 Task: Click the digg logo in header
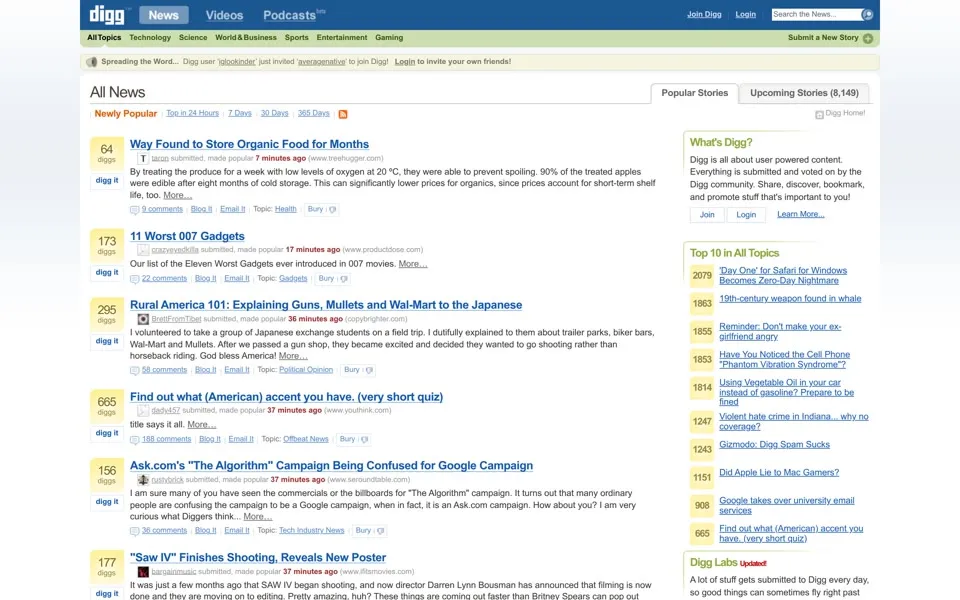[x=107, y=15]
